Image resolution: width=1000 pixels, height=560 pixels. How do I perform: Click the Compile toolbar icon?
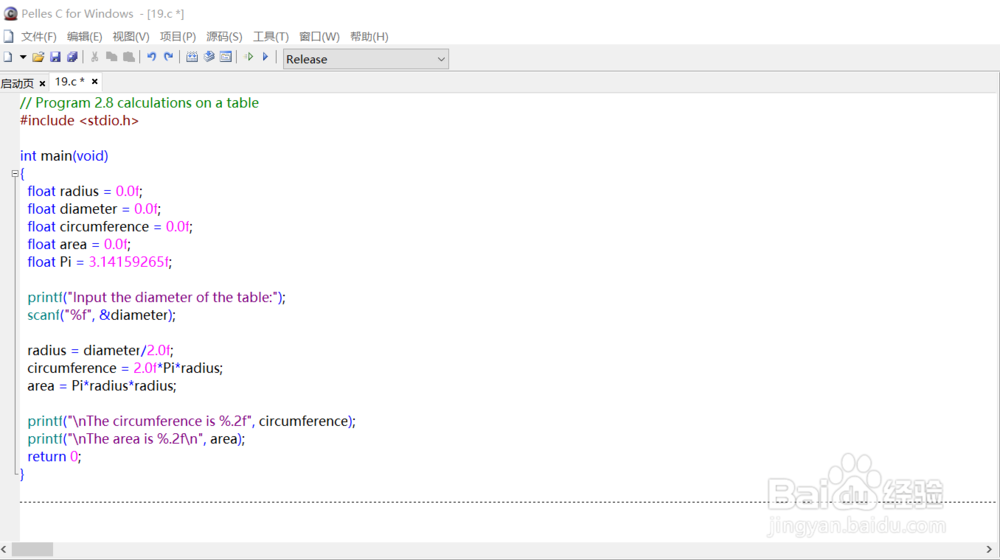(x=191, y=57)
